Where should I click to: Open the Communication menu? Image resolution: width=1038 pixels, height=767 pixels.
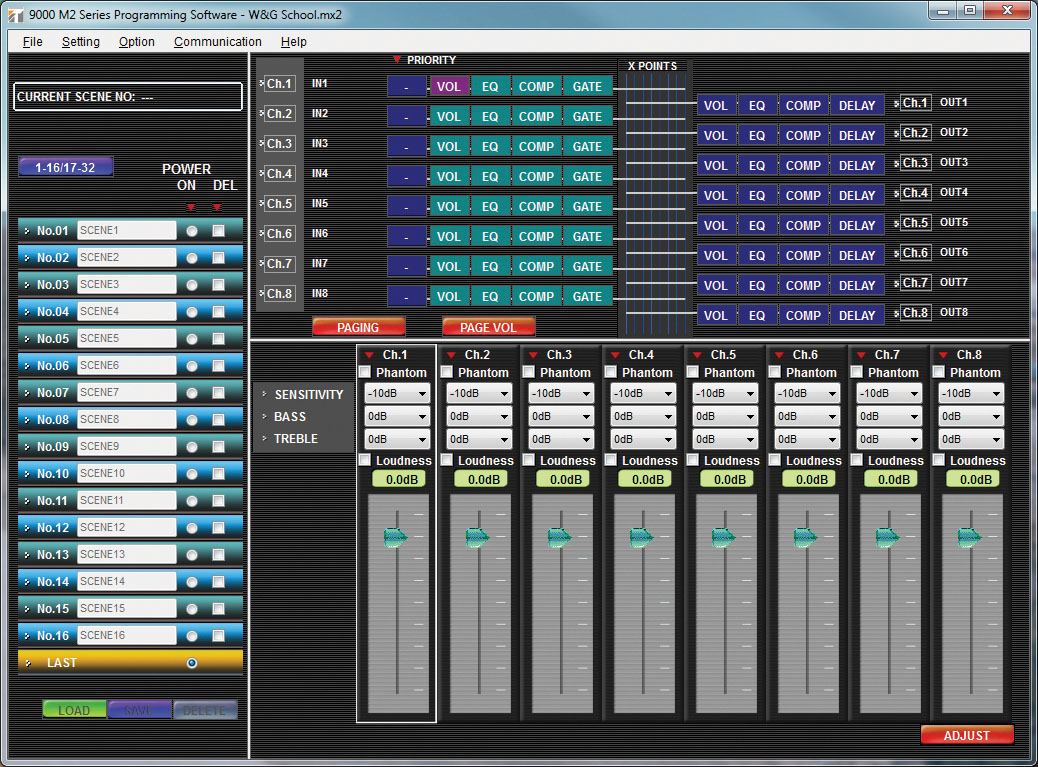click(x=217, y=42)
